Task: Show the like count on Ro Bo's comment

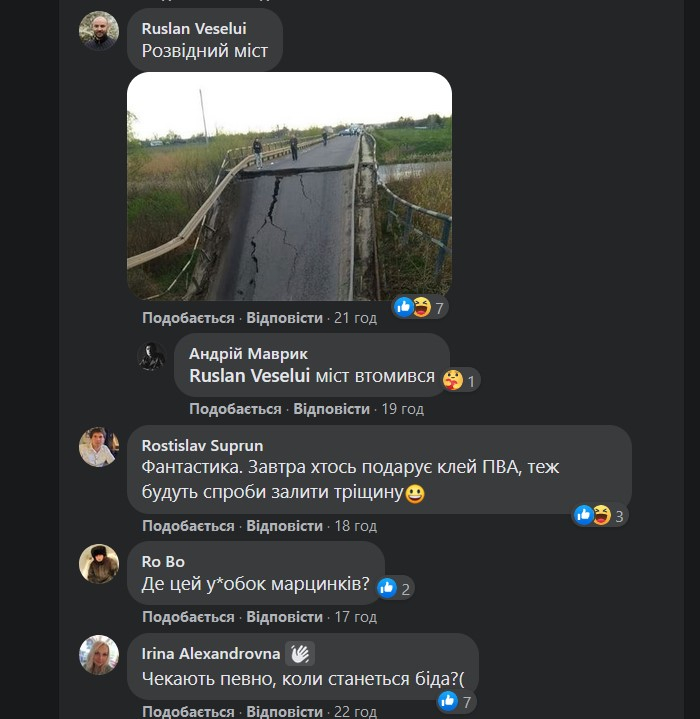Action: (394, 588)
